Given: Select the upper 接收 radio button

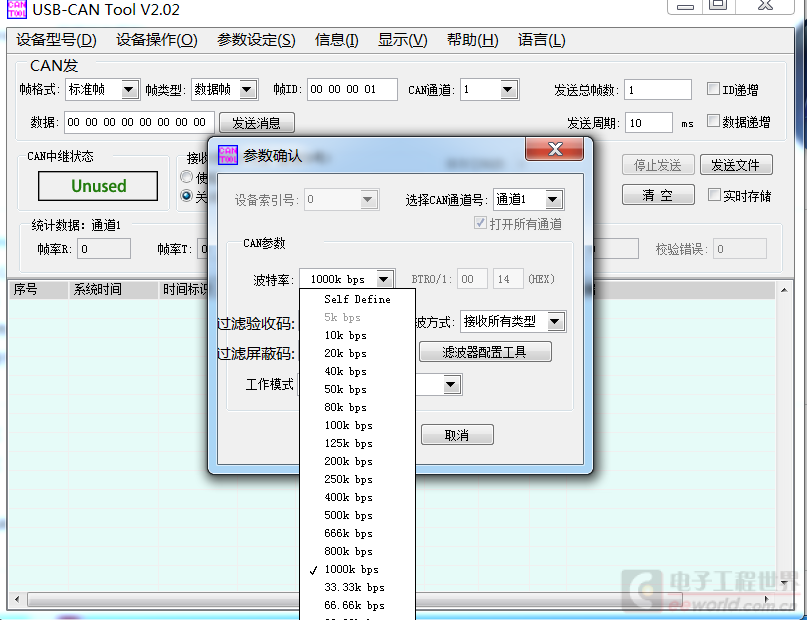Looking at the screenshot, I should pyautogui.click(x=187, y=176).
